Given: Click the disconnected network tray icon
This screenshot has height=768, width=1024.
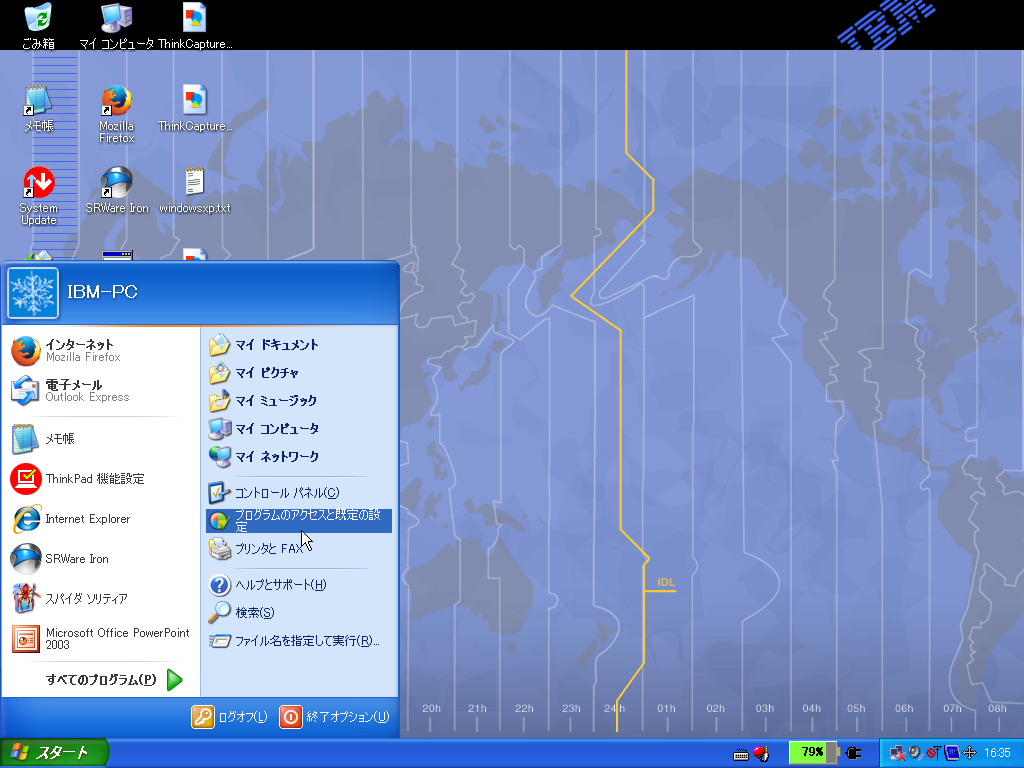Looking at the screenshot, I should pyautogui.click(x=897, y=754).
